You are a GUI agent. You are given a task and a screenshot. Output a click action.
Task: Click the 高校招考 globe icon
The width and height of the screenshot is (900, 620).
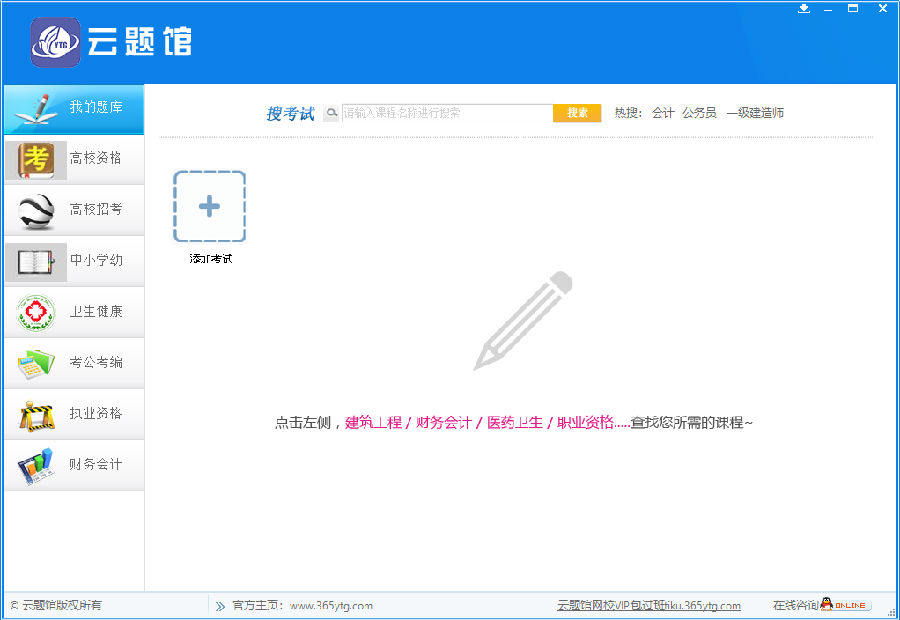click(x=36, y=210)
